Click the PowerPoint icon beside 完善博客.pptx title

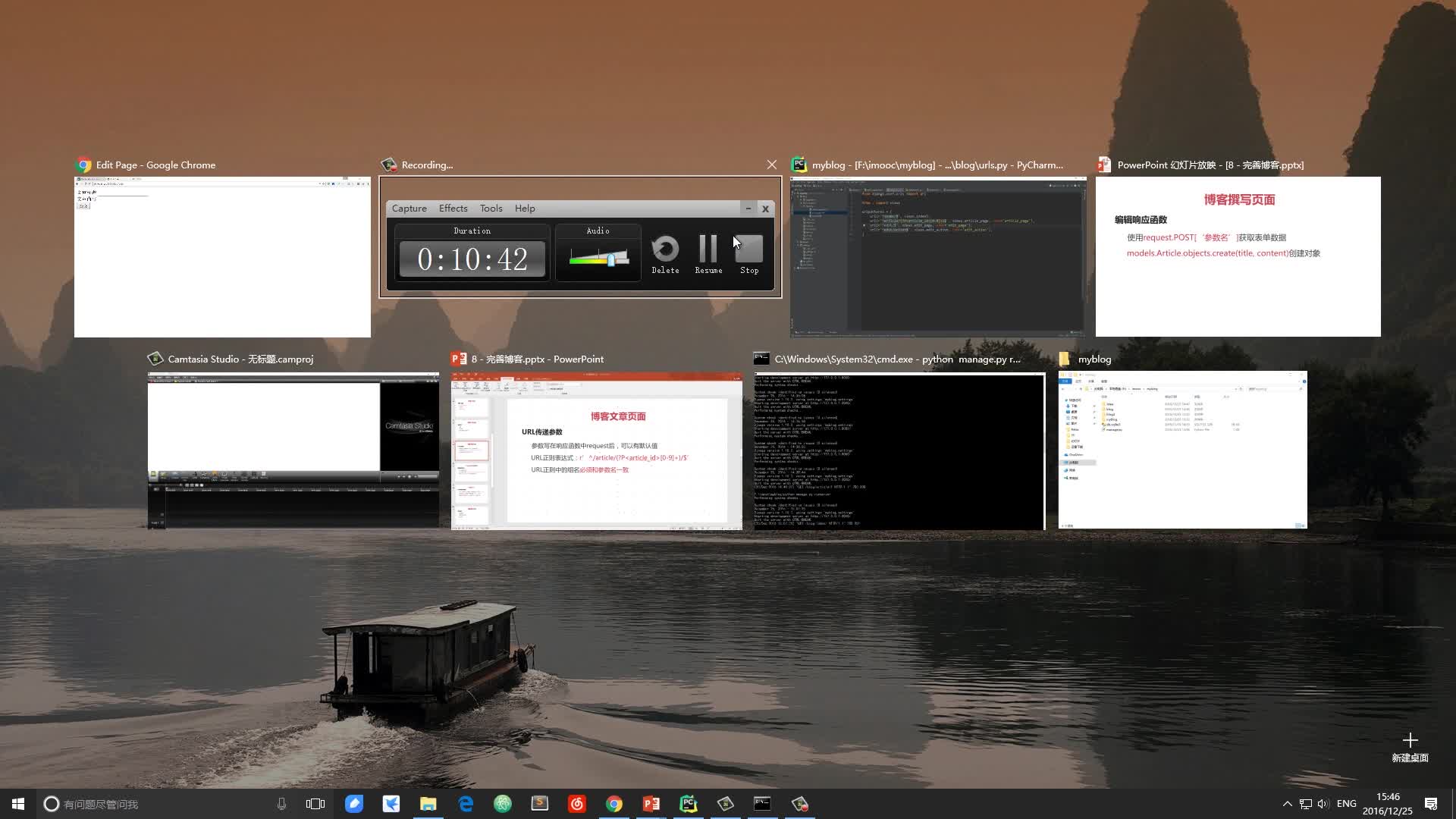point(458,359)
